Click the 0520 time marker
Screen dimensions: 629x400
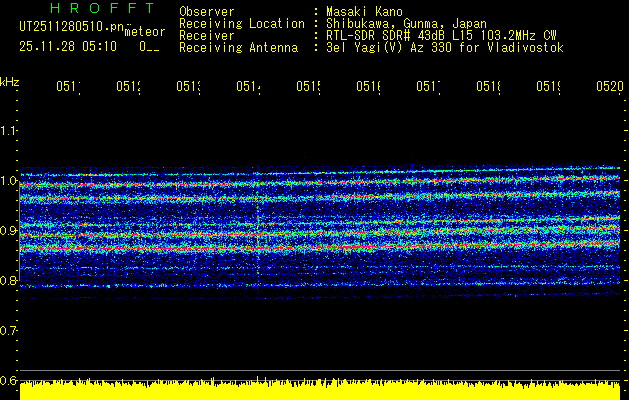point(608,87)
